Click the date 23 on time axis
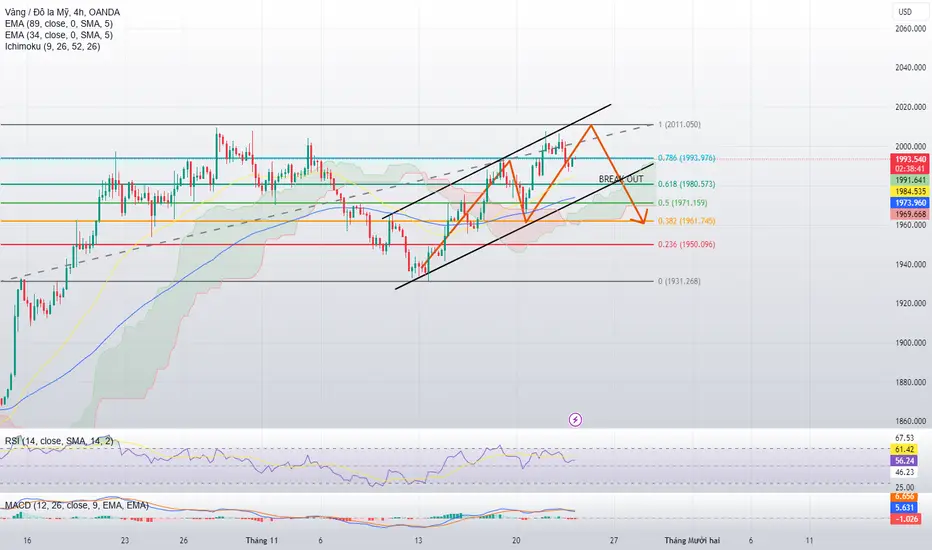Image resolution: width=932 pixels, height=550 pixels. click(x=125, y=540)
